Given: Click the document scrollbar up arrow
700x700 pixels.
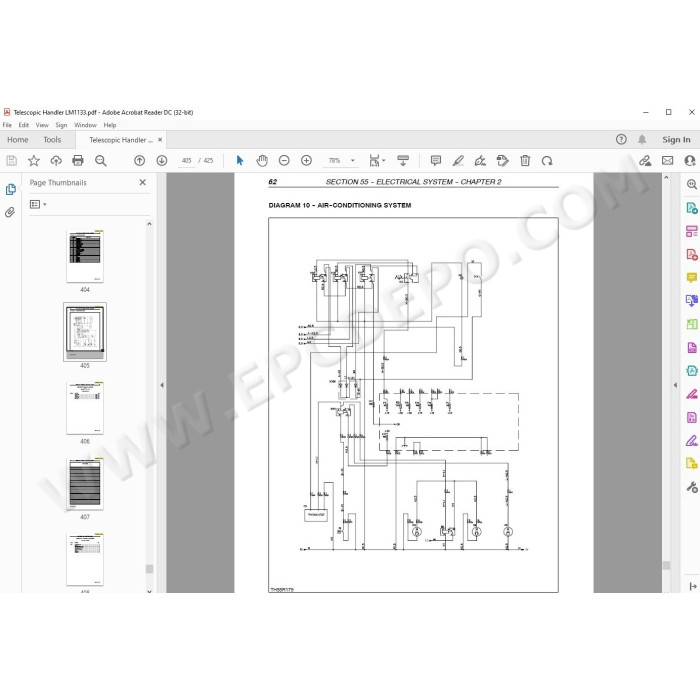Looking at the screenshot, I should [666, 177].
